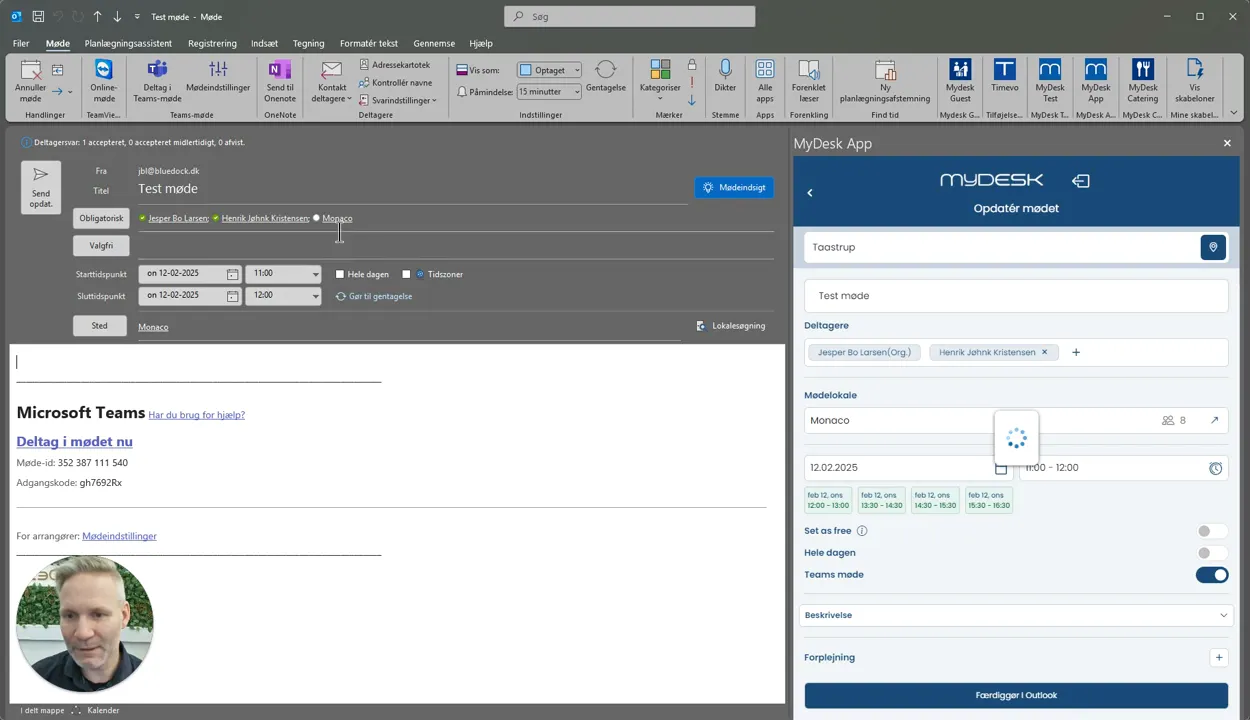Screen dimensions: 1250x720
Task: Click the Taastrup location pin icon
Action: [1213, 247]
